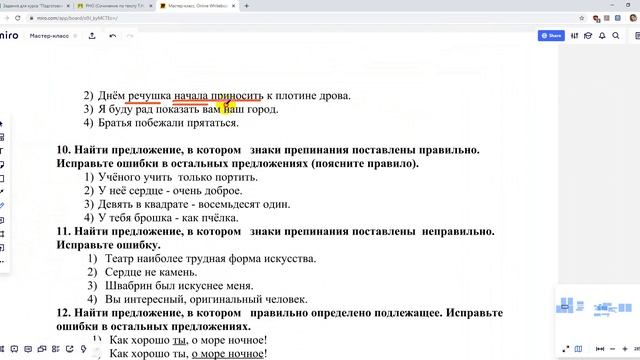Click the export board icon
The width and height of the screenshot is (640, 360).
click(92, 36)
